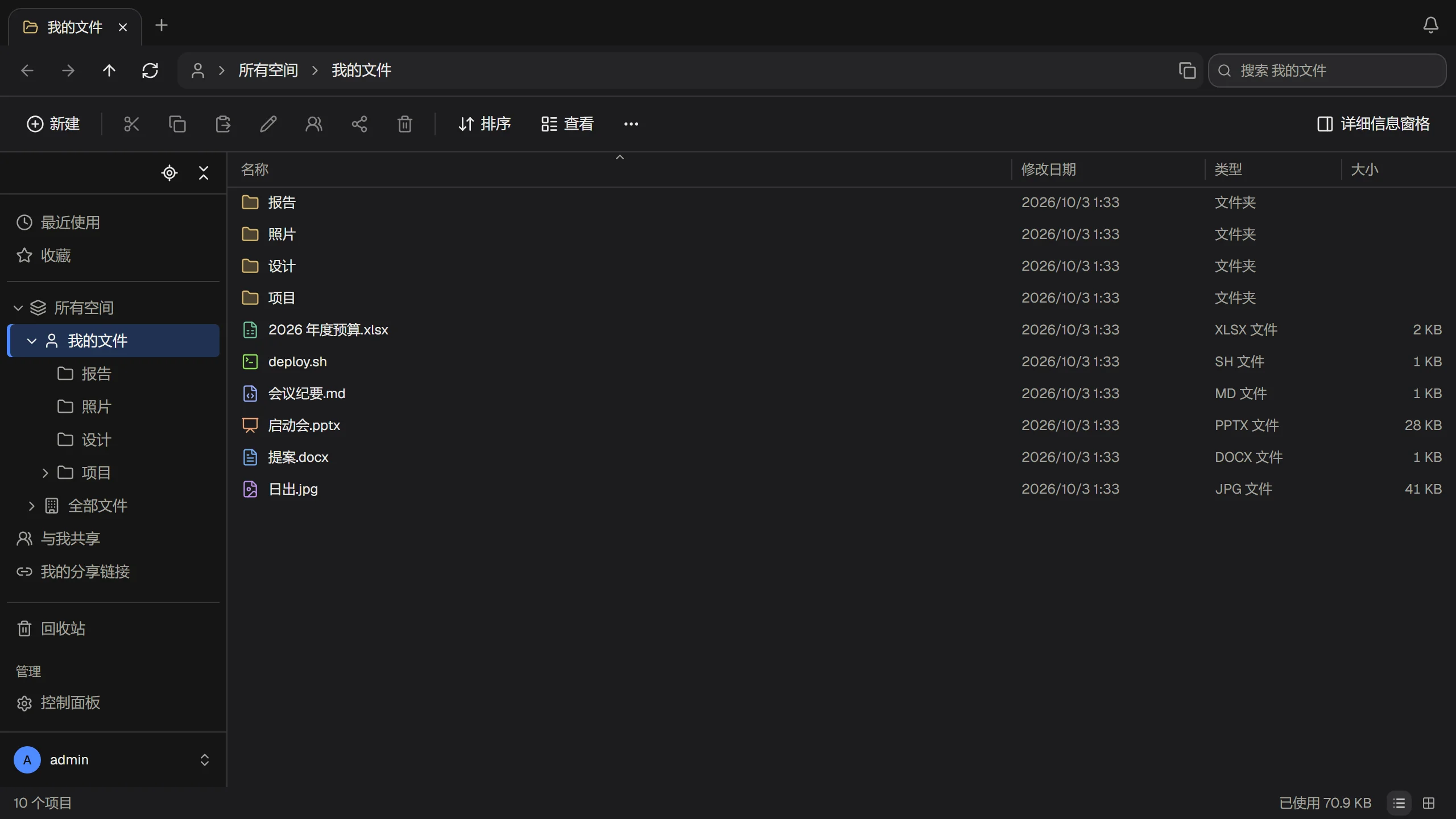Click the root user breadcrumb icon
Image resolution: width=1456 pixels, height=819 pixels.
point(198,71)
